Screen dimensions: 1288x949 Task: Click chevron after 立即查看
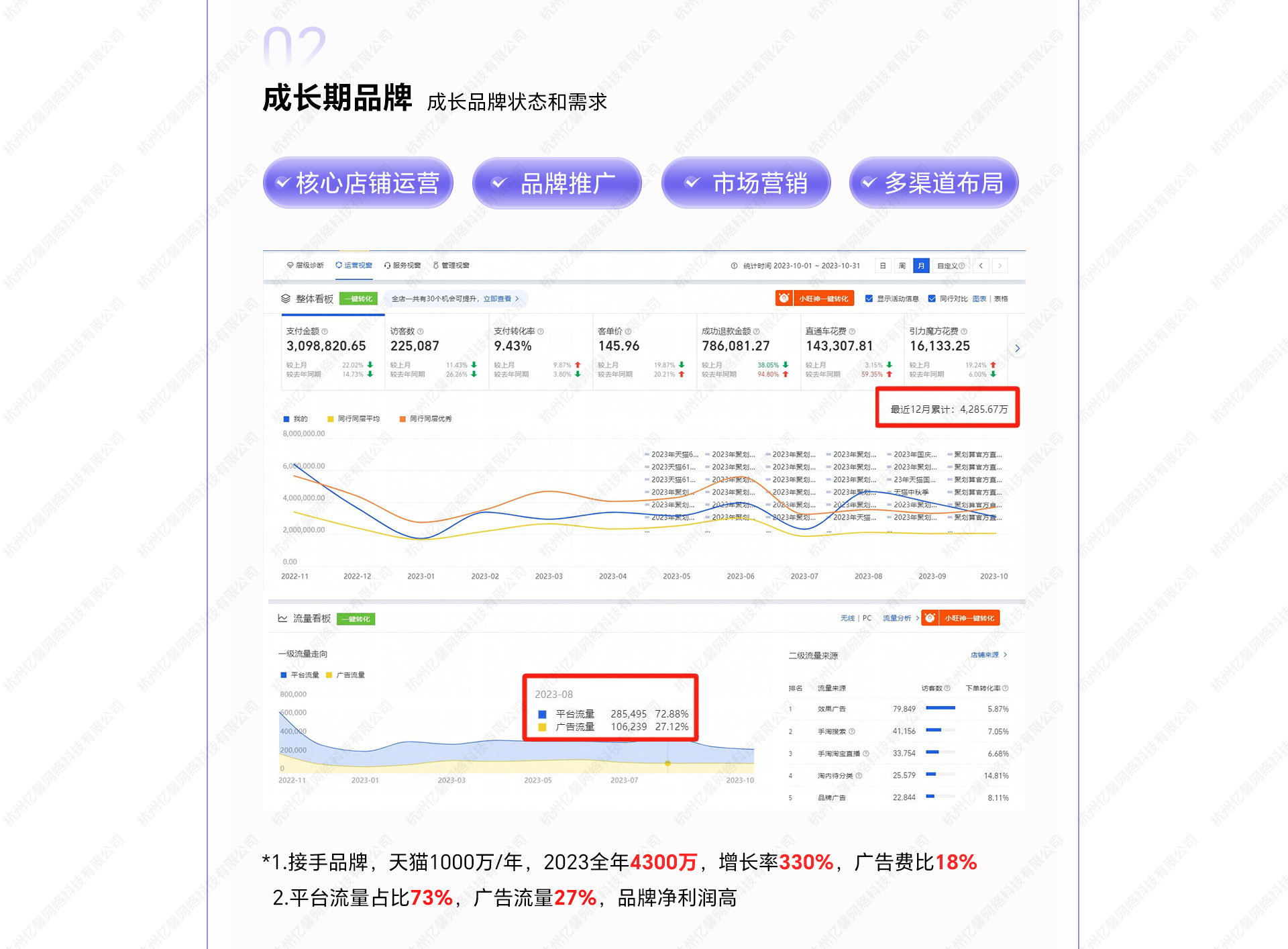(x=517, y=299)
